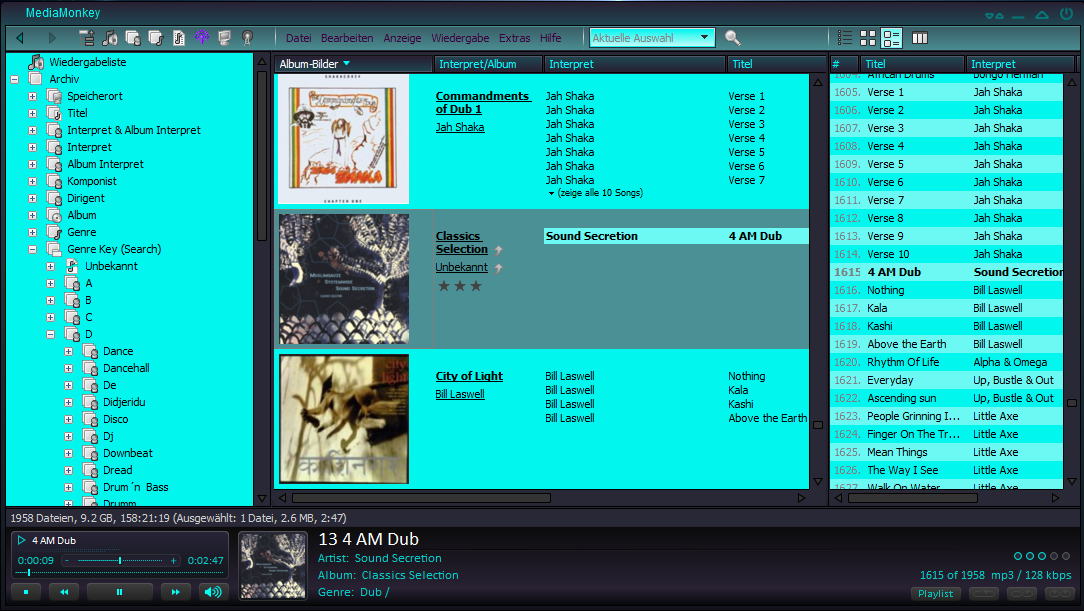Click the purple podcast antenna icon
The width and height of the screenshot is (1084, 611).
click(202, 38)
